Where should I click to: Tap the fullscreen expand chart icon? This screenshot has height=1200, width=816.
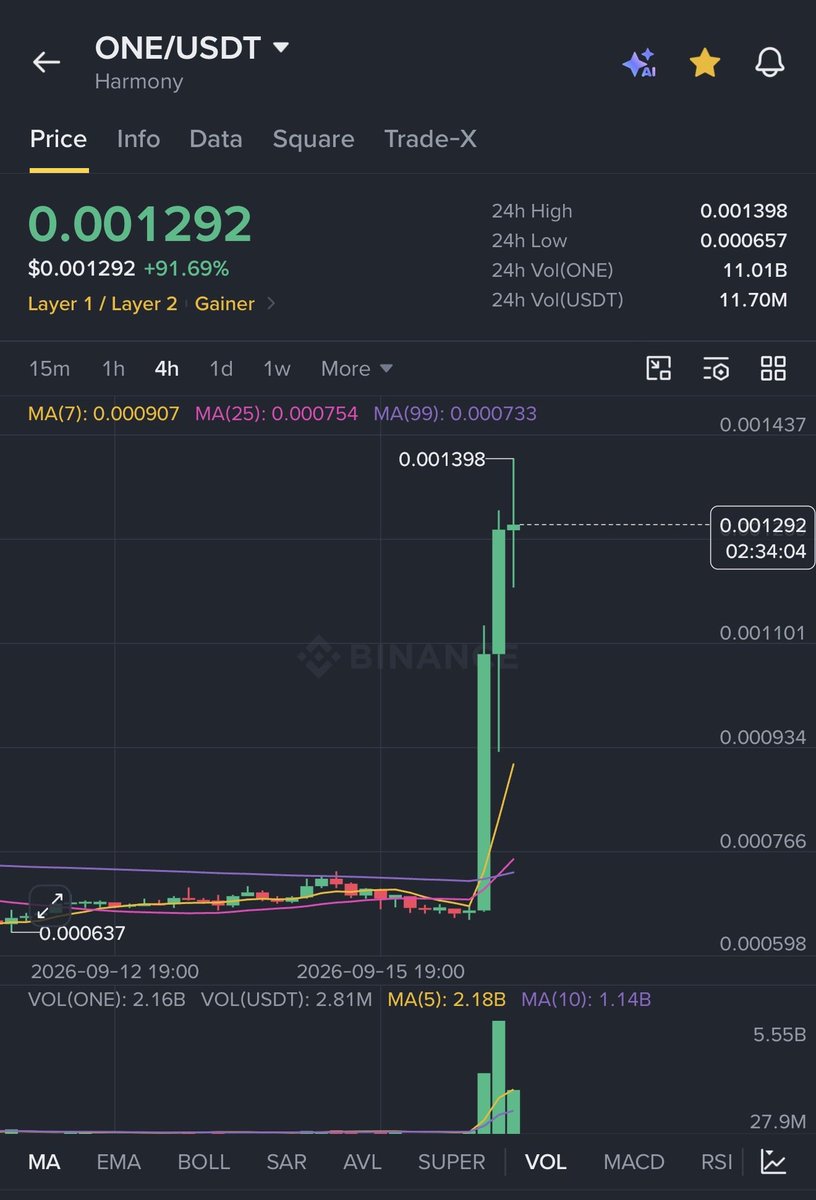point(49,906)
